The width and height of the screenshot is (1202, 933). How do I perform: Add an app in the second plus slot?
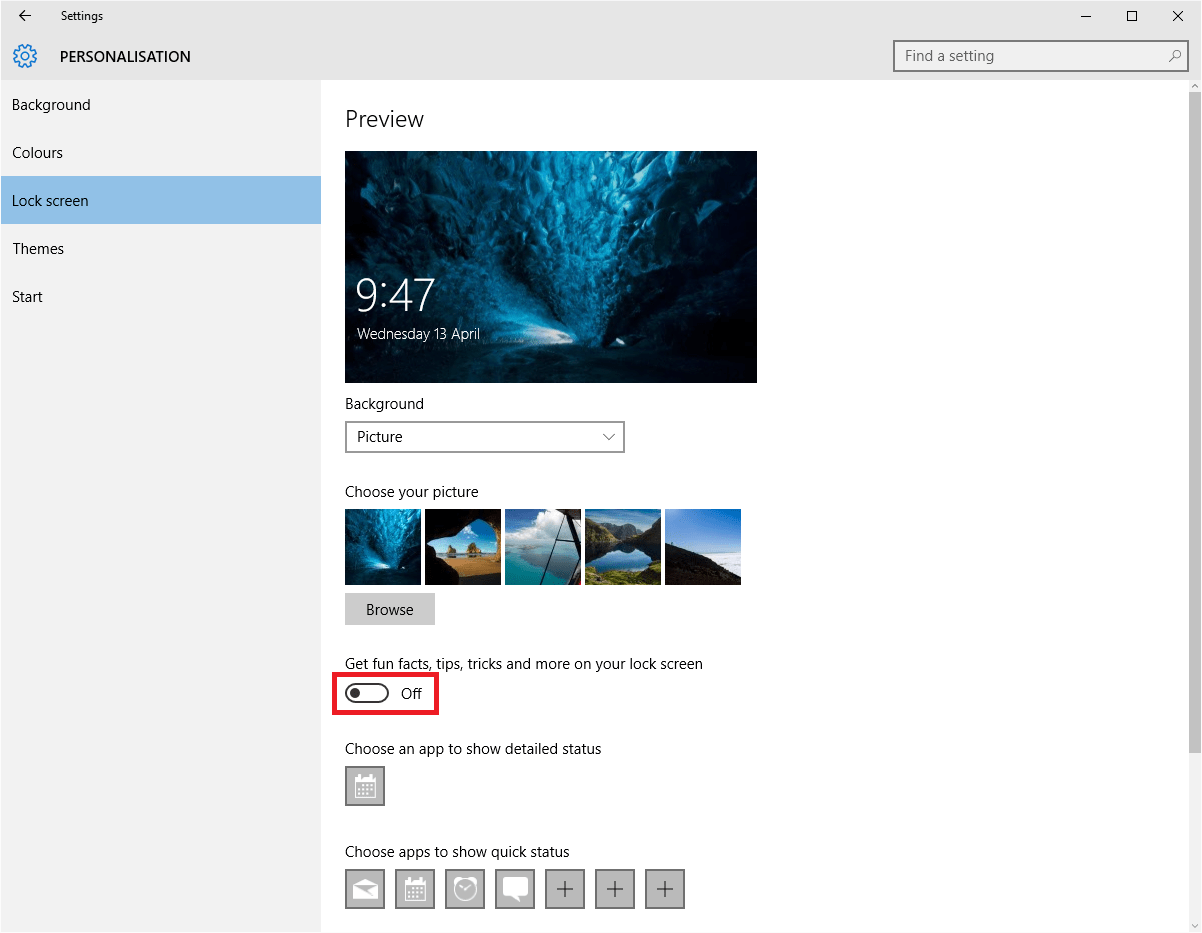click(x=615, y=888)
